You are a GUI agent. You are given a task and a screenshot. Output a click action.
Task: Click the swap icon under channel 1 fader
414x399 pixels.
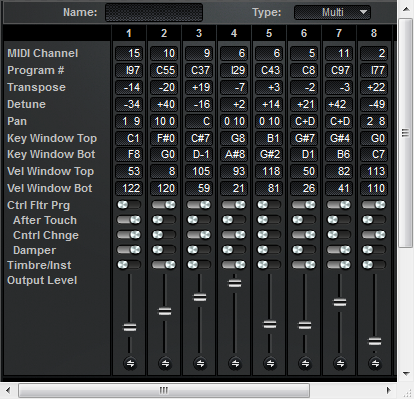click(x=130, y=363)
